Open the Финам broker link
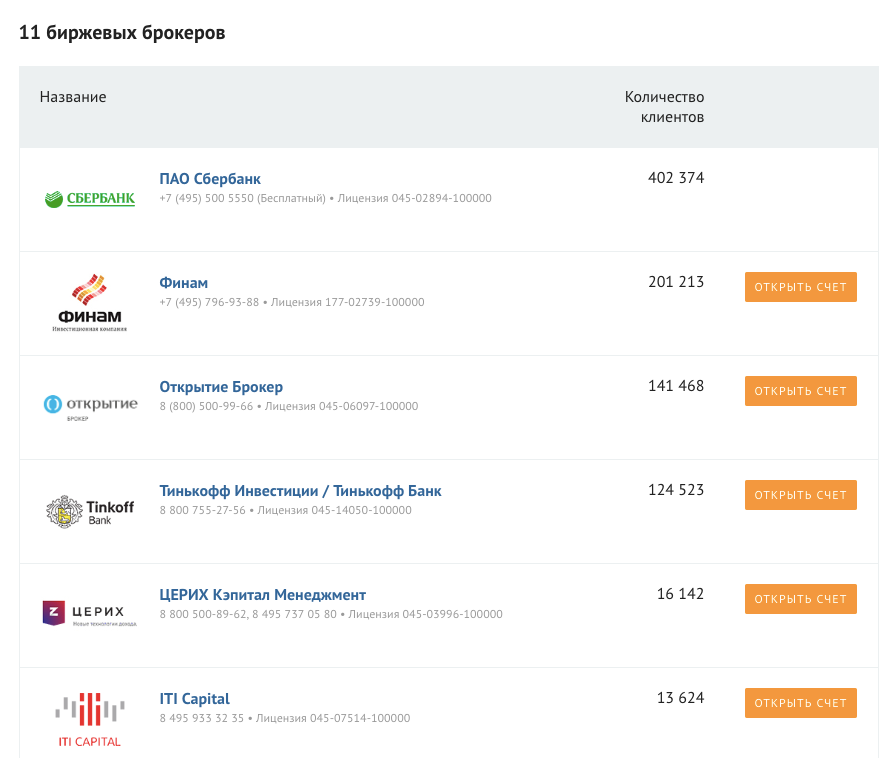Image resolution: width=880 pixels, height=758 pixels. coord(184,283)
